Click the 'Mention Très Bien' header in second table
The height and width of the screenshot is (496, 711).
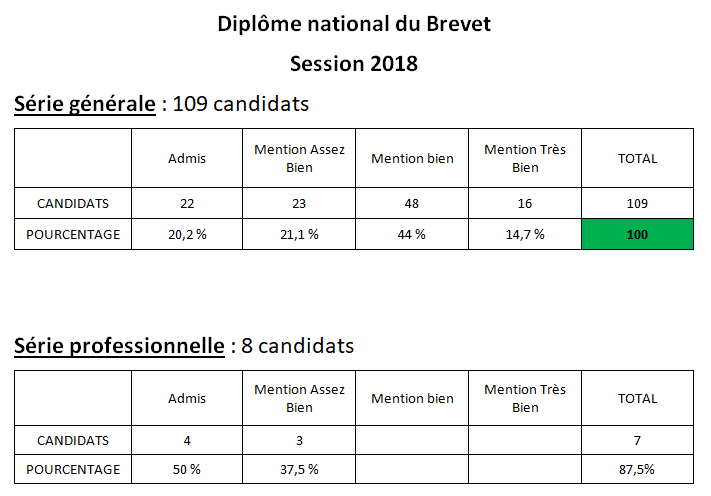tap(525, 398)
